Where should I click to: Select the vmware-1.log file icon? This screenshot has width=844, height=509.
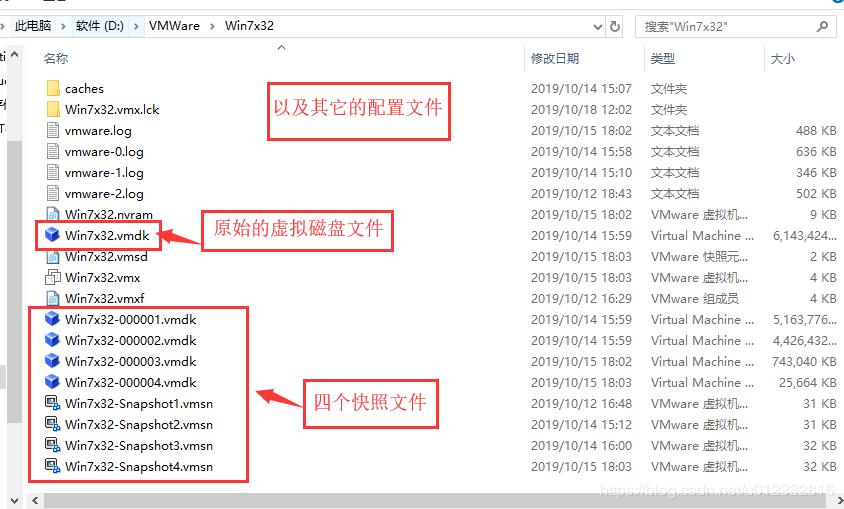(53, 172)
